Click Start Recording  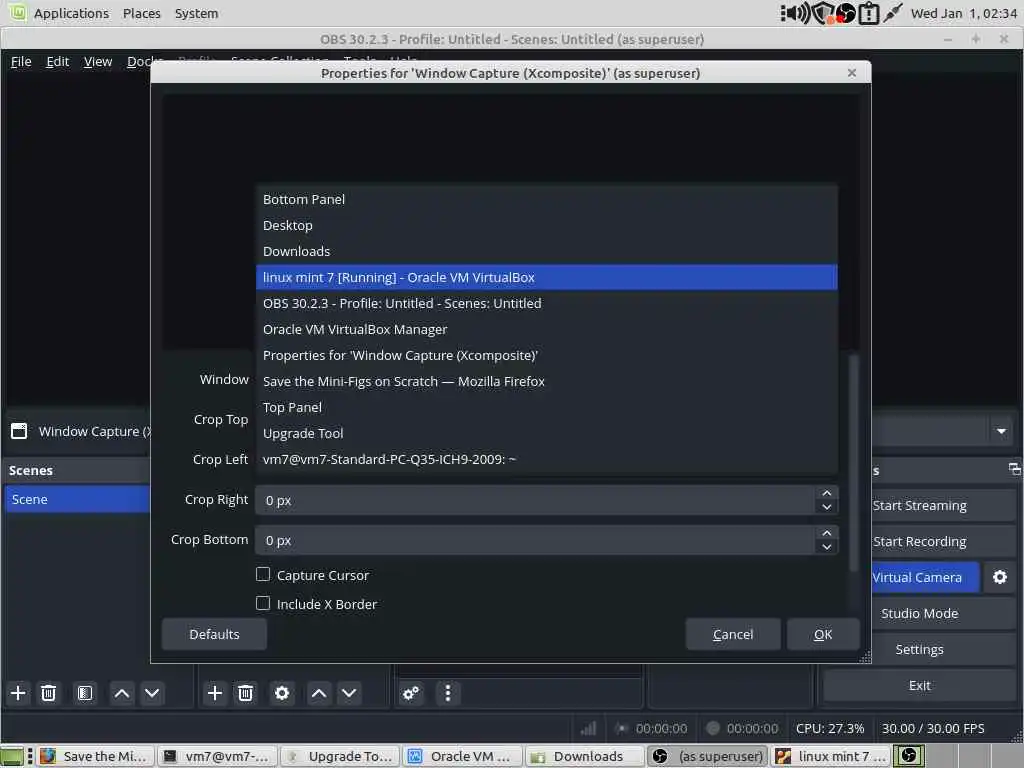tap(944, 541)
